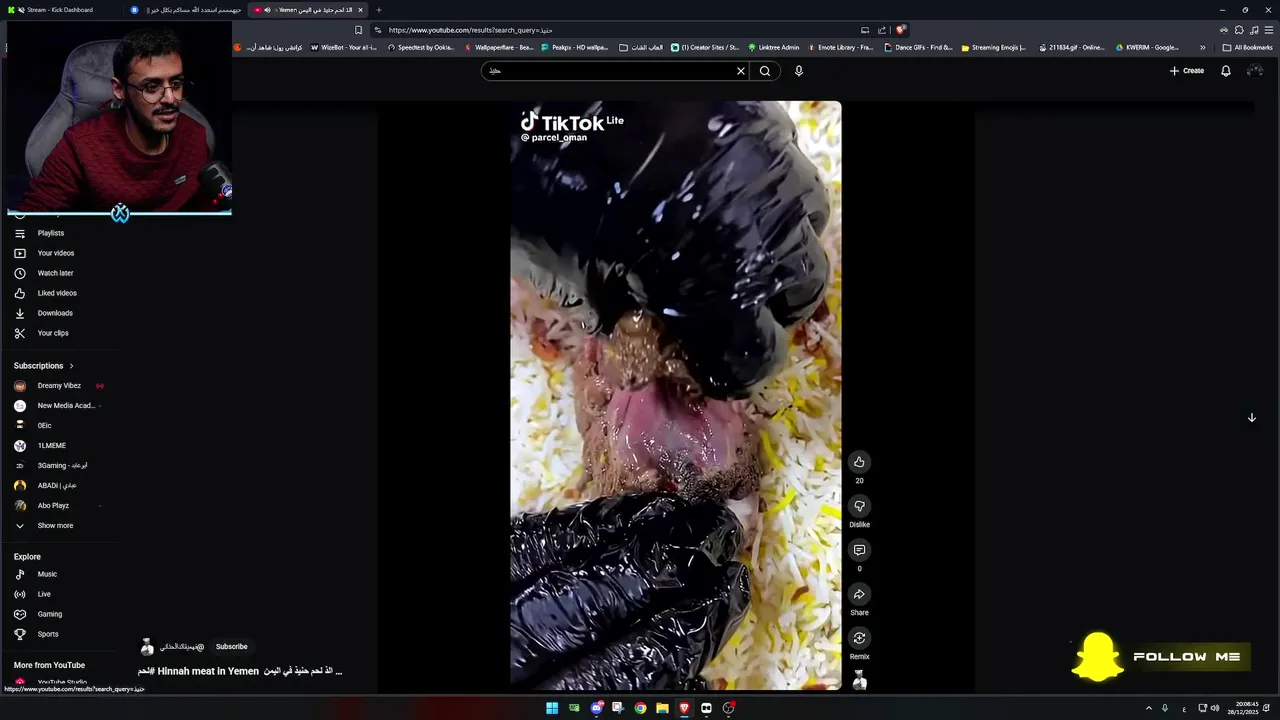Open the Peakpx HD wallpaper bookmark
The image size is (1280, 720).
coord(574,47)
